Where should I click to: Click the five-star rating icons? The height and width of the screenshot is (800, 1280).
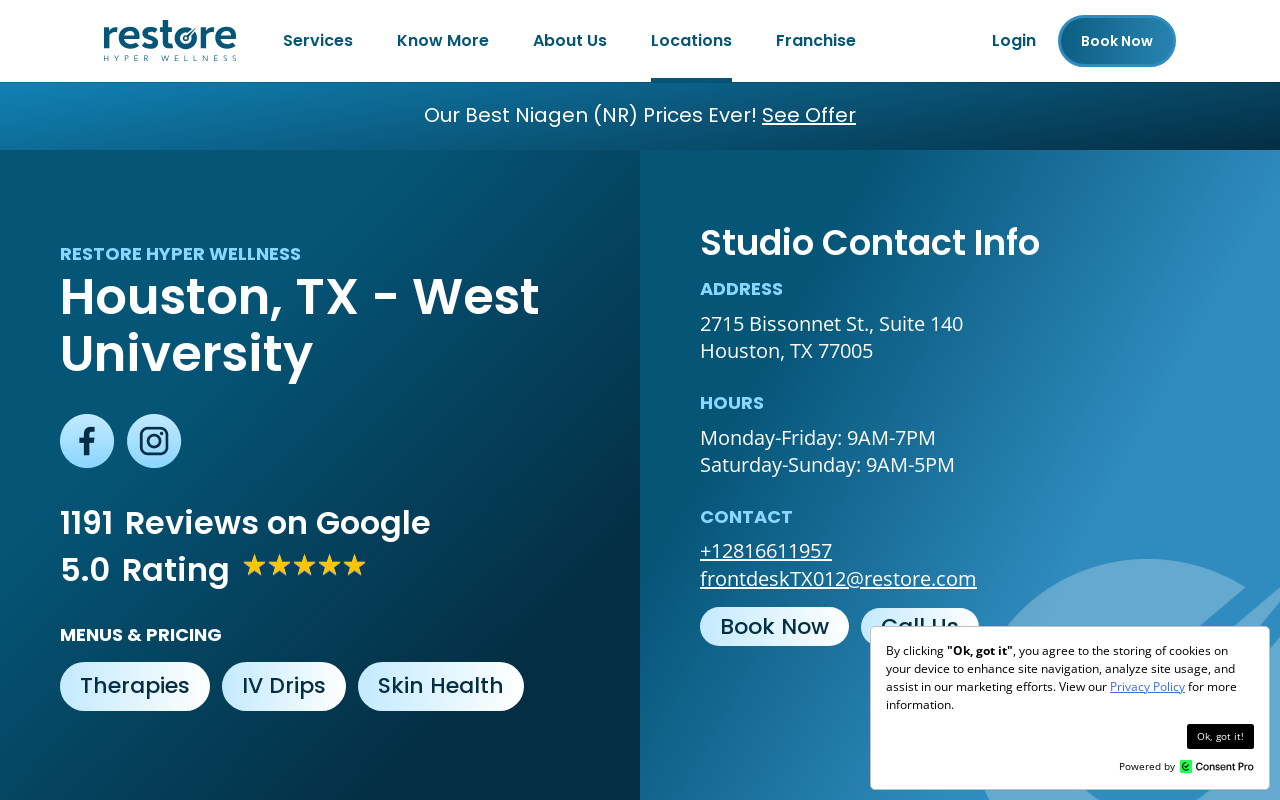304,566
